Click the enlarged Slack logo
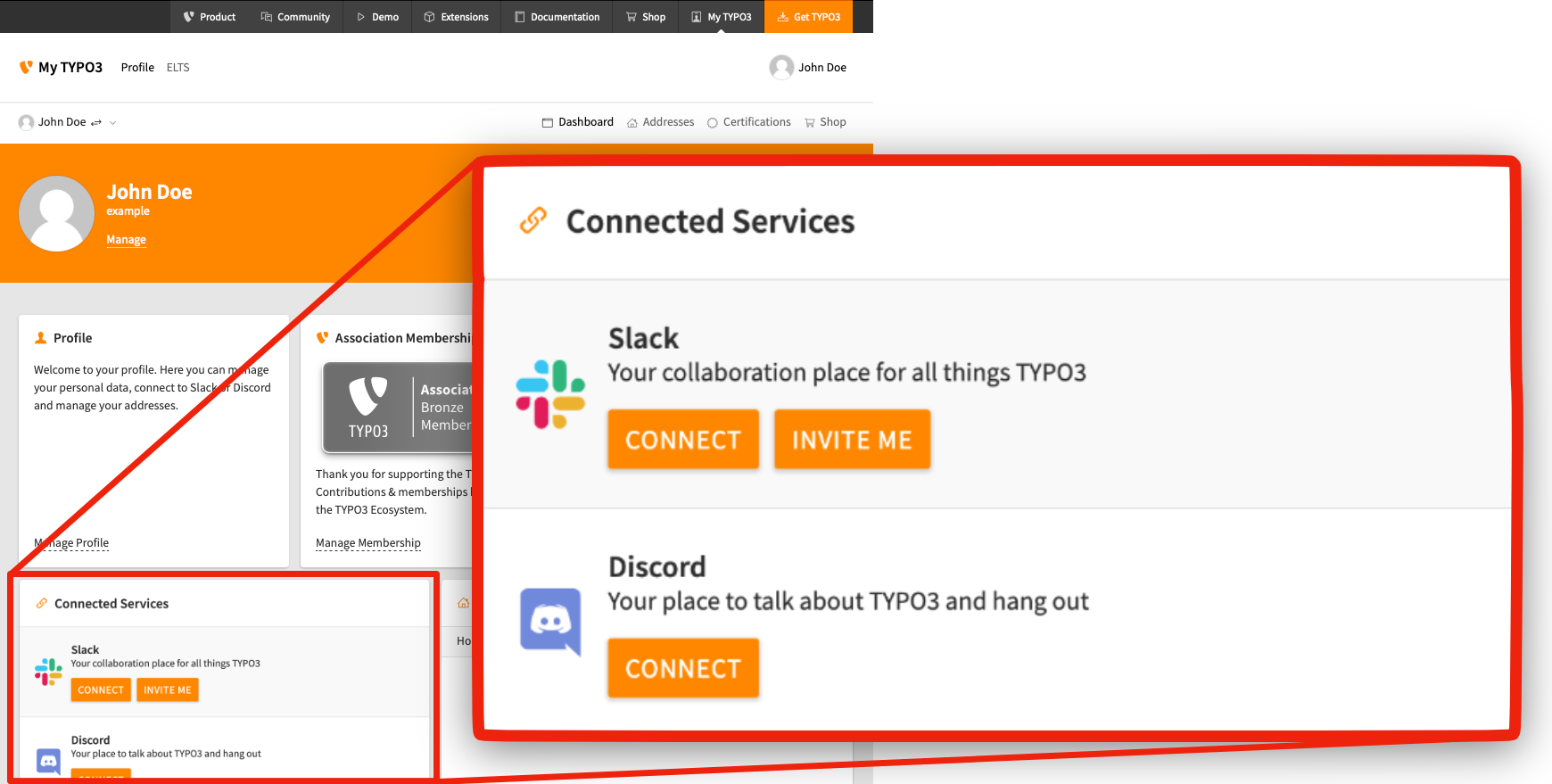1552x784 pixels. click(550, 394)
